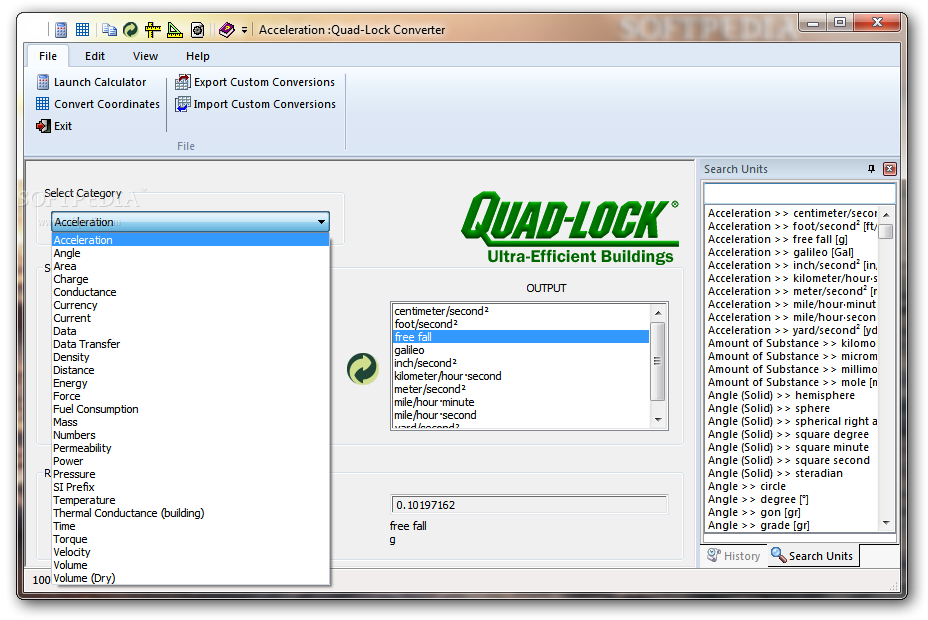
Task: Select 'Angle (Solid) >> hemisphere' search result
Action: pyautogui.click(x=792, y=396)
